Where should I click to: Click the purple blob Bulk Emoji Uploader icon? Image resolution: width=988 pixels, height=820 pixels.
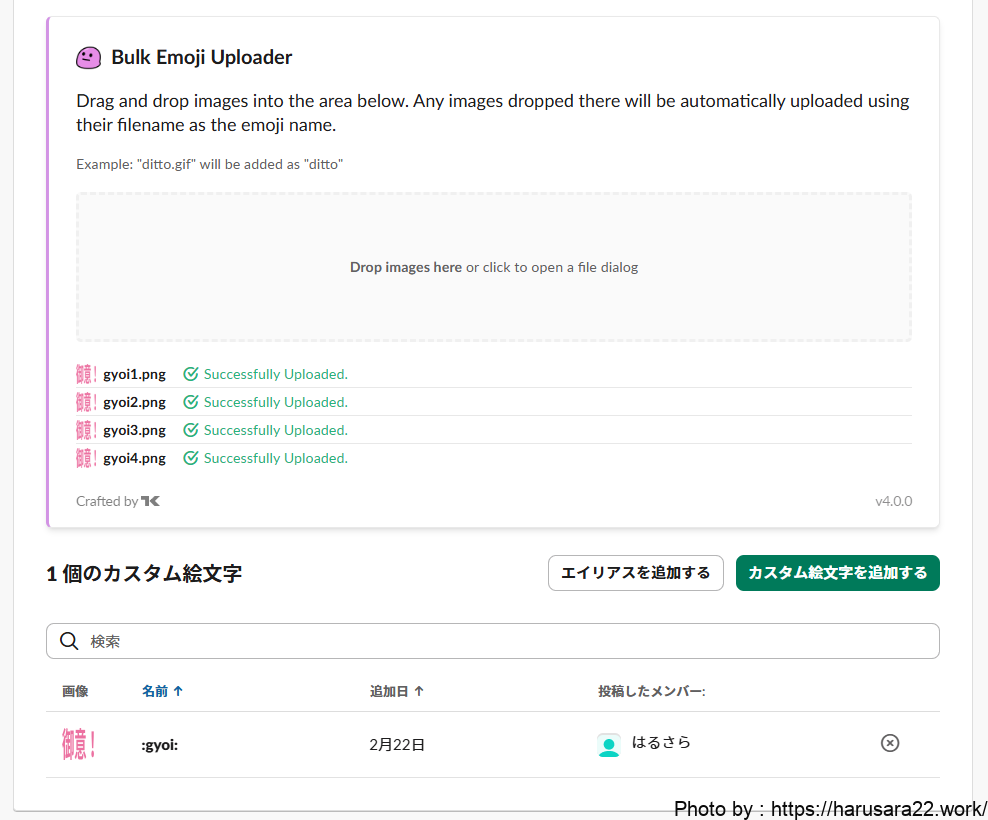[x=89, y=58]
